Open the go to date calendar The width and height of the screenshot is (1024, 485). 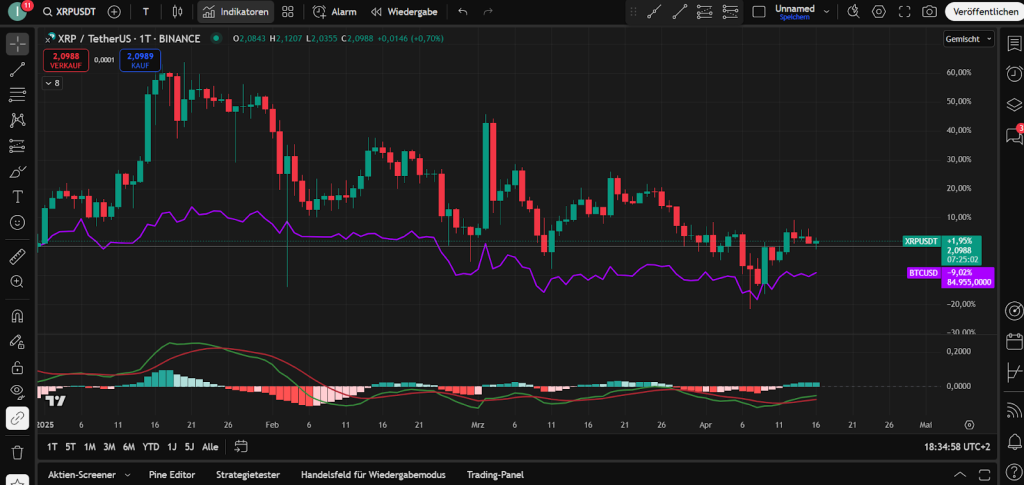click(240, 446)
